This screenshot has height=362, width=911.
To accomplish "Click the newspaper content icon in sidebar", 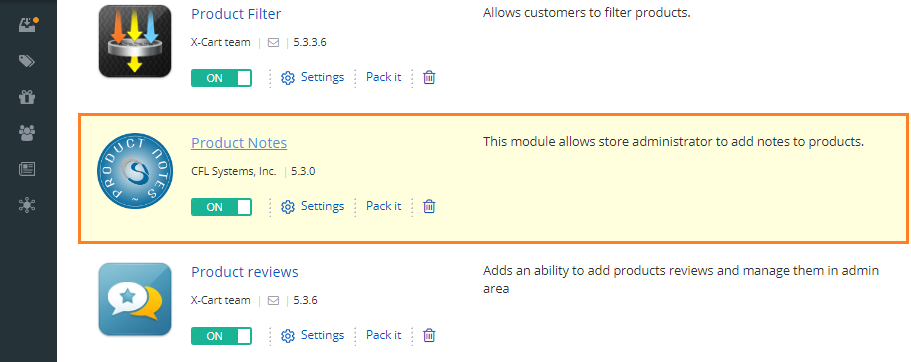I will point(27,169).
